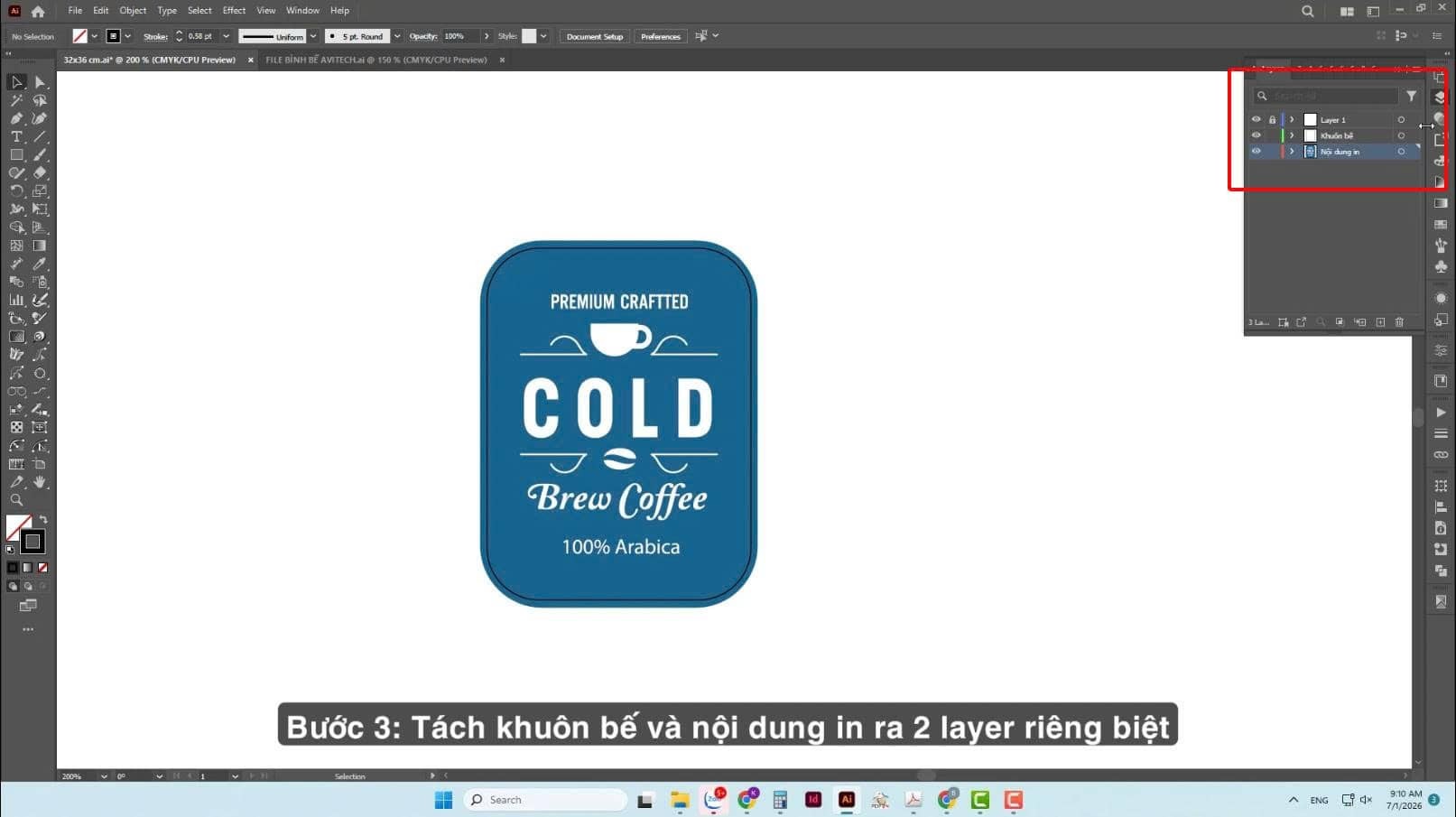Click Collect for Export icon
This screenshot has height=817, width=1456.
click(x=1301, y=322)
